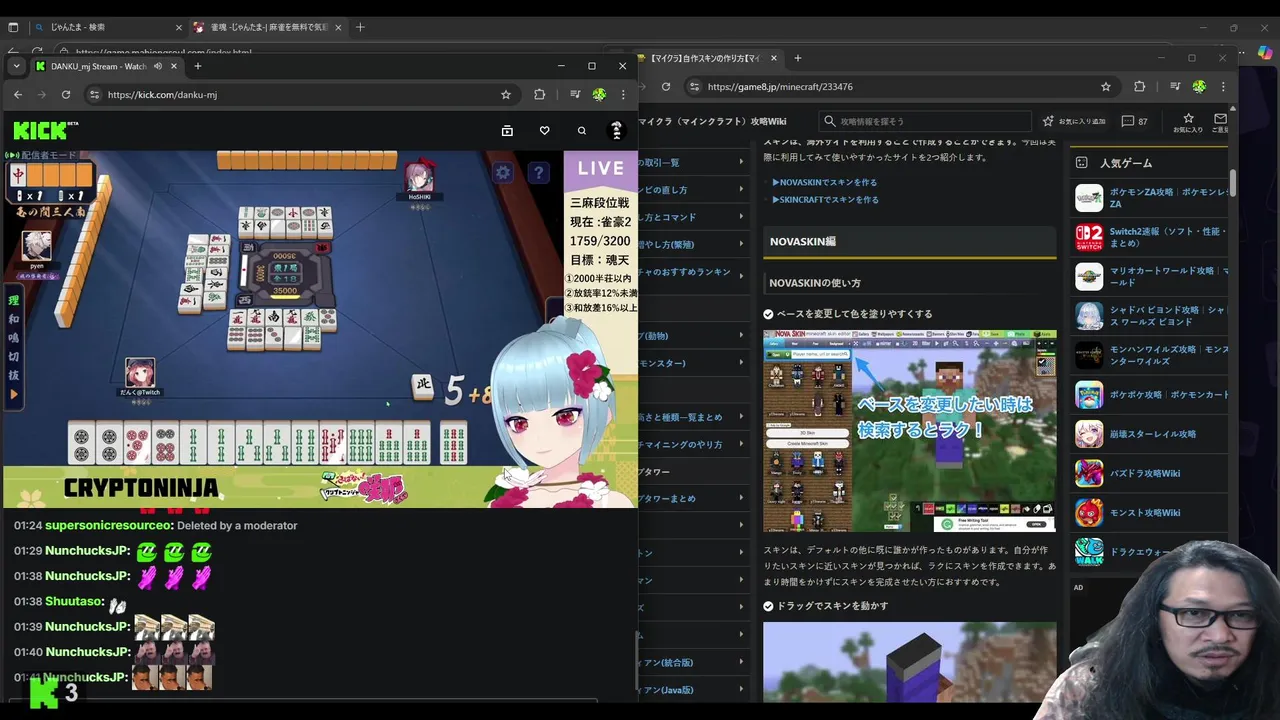The width and height of the screenshot is (1280, 720).
Task: Open three-dot browser menu in Kick window
Action: click(x=623, y=94)
